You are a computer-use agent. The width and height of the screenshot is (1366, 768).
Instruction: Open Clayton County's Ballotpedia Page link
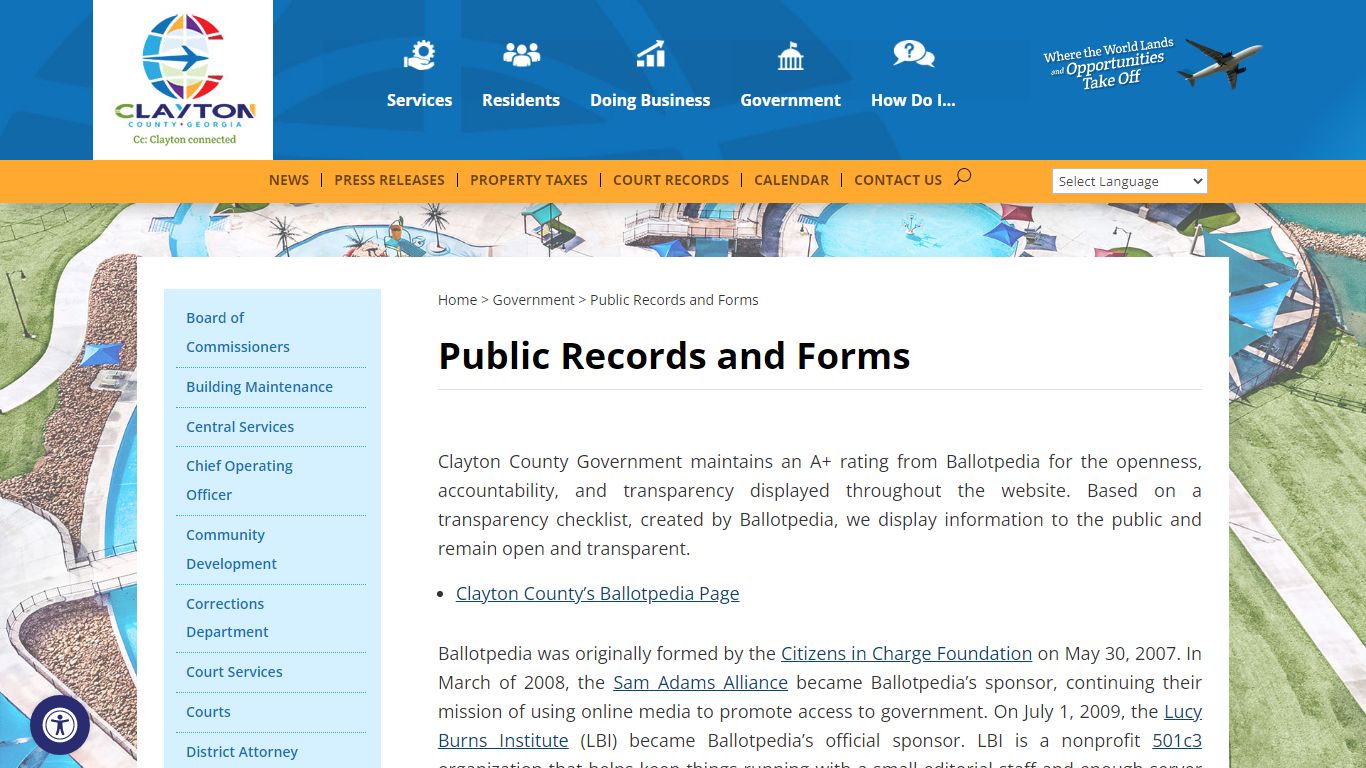click(x=598, y=593)
